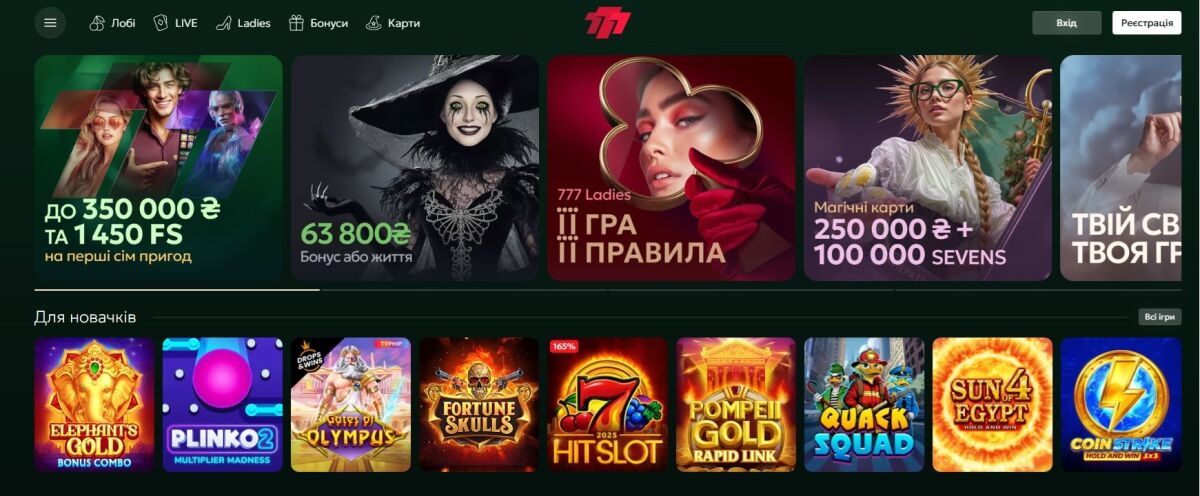Launch the Gates of Olympus game
1200x496 pixels.
click(x=351, y=404)
